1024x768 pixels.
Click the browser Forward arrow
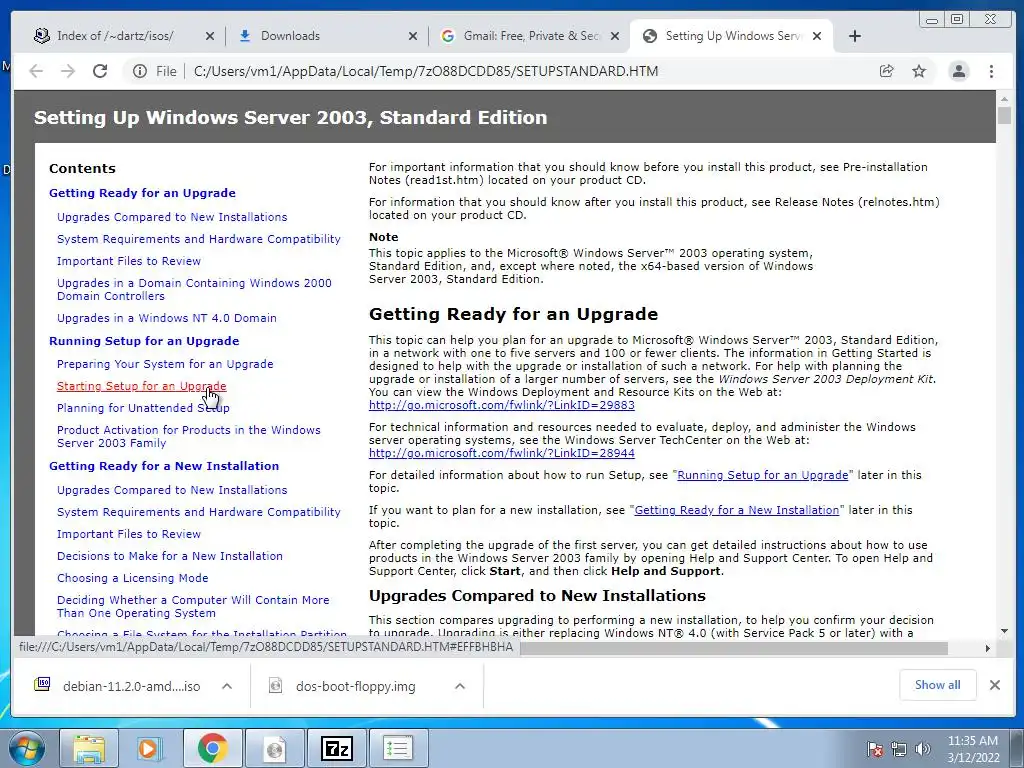(x=68, y=71)
